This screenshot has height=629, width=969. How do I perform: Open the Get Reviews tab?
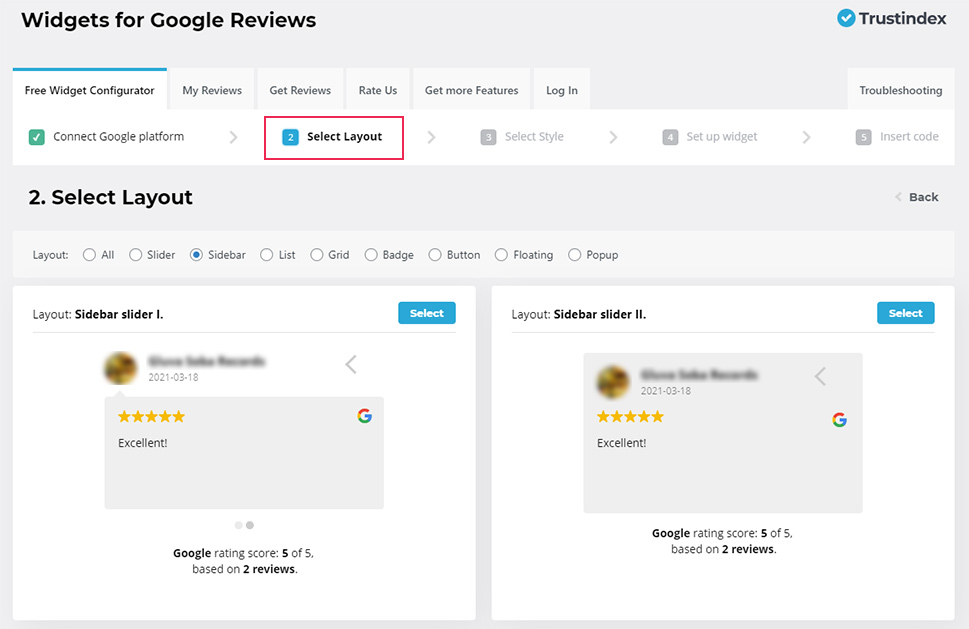point(300,90)
